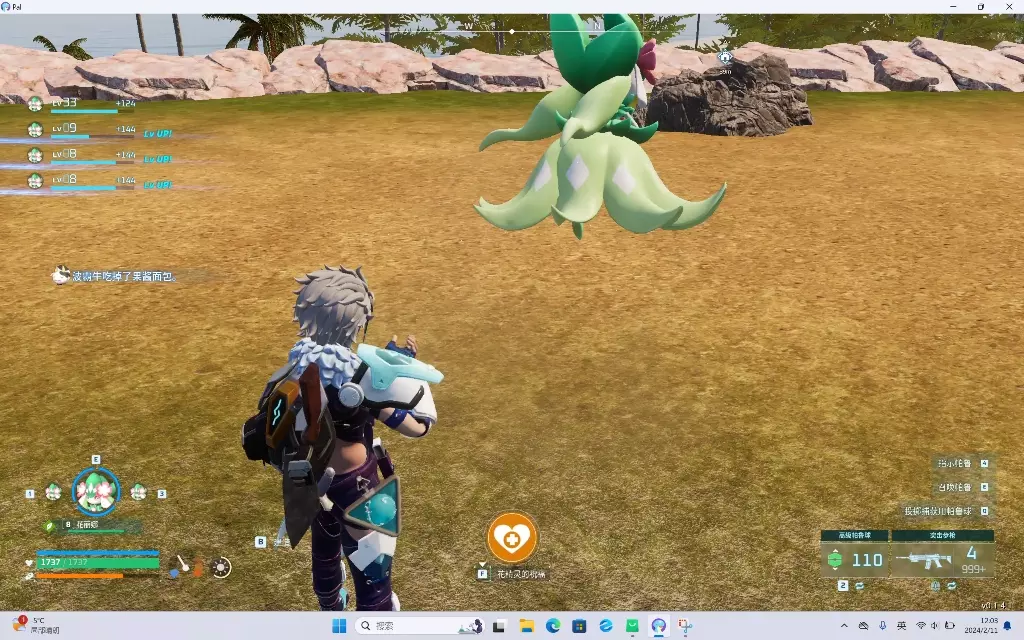Viewport: 1024px width, 640px height.
Task: Click the notification bell in the tray
Action: (x=1008, y=626)
